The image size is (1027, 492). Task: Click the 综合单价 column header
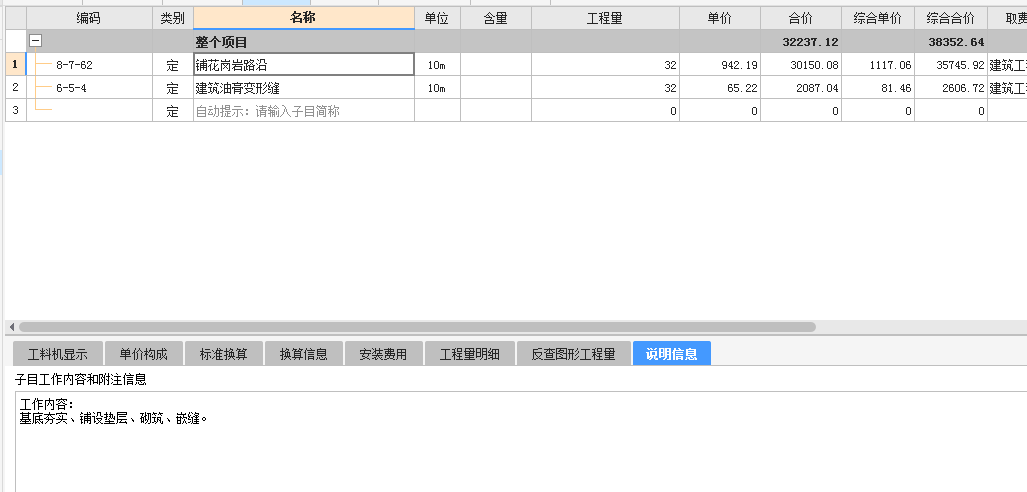(x=878, y=18)
